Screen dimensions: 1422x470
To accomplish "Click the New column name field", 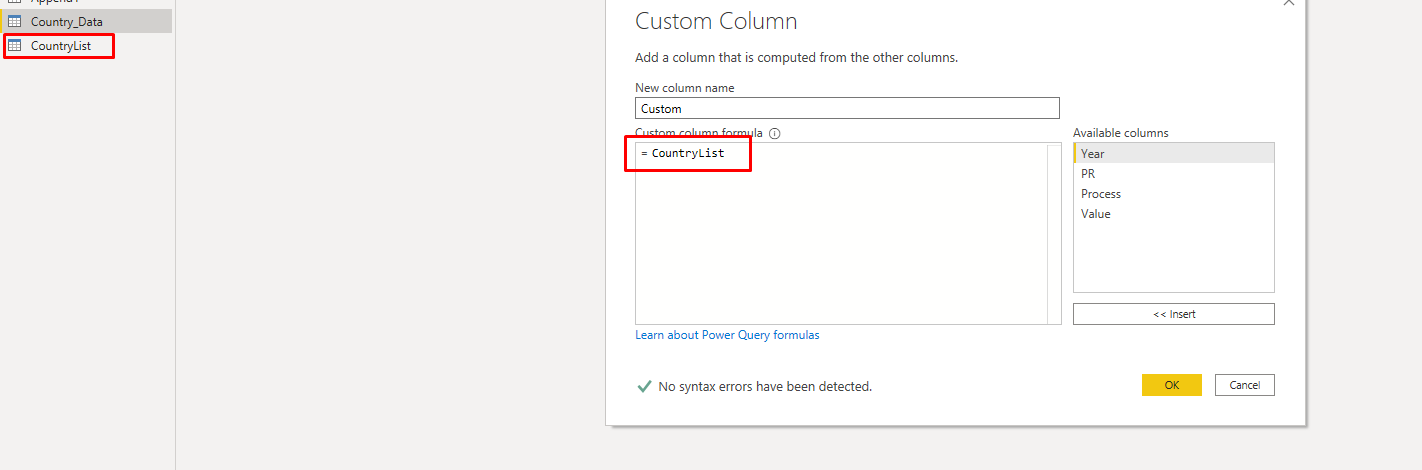I will (847, 108).
